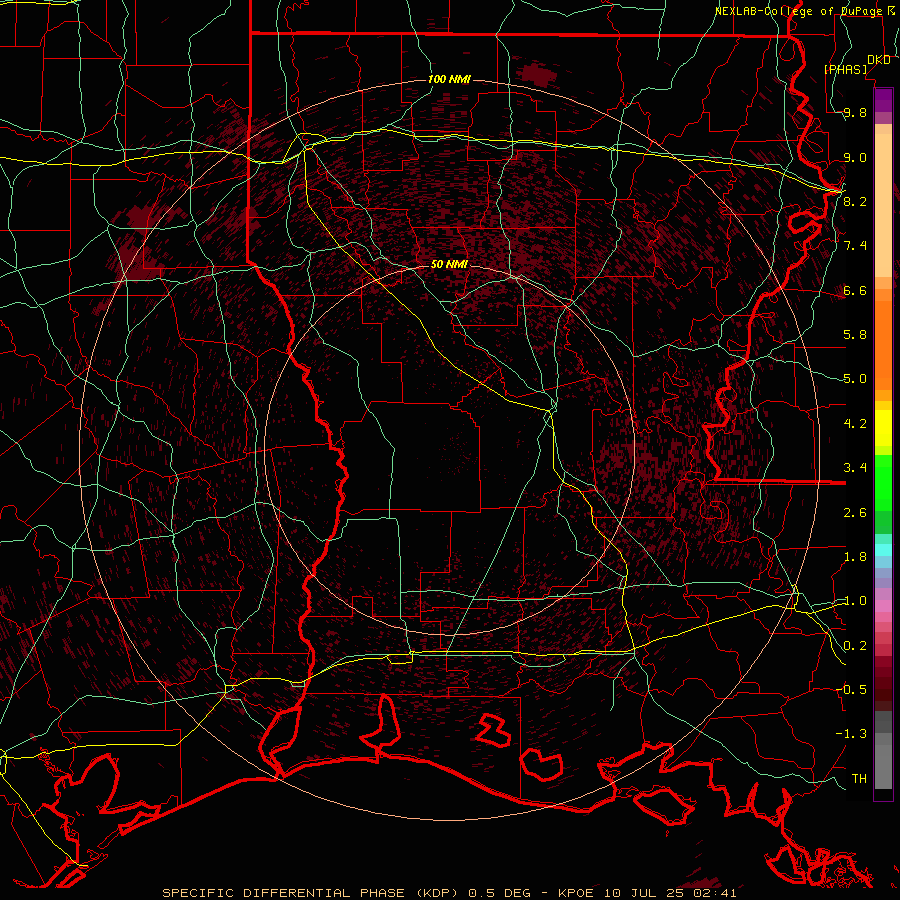900x900 pixels.
Task: Click the 9.0 scale label
Action: click(x=855, y=158)
